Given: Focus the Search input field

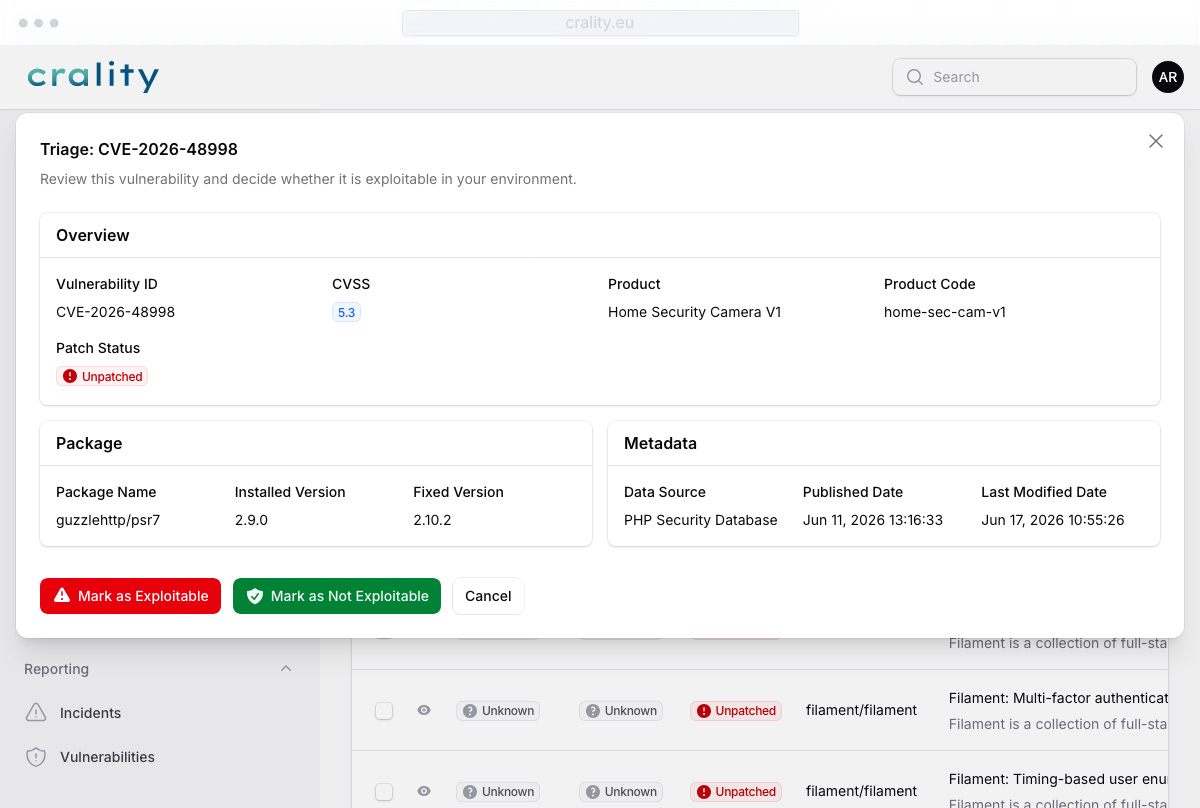Looking at the screenshot, I should [x=1014, y=77].
